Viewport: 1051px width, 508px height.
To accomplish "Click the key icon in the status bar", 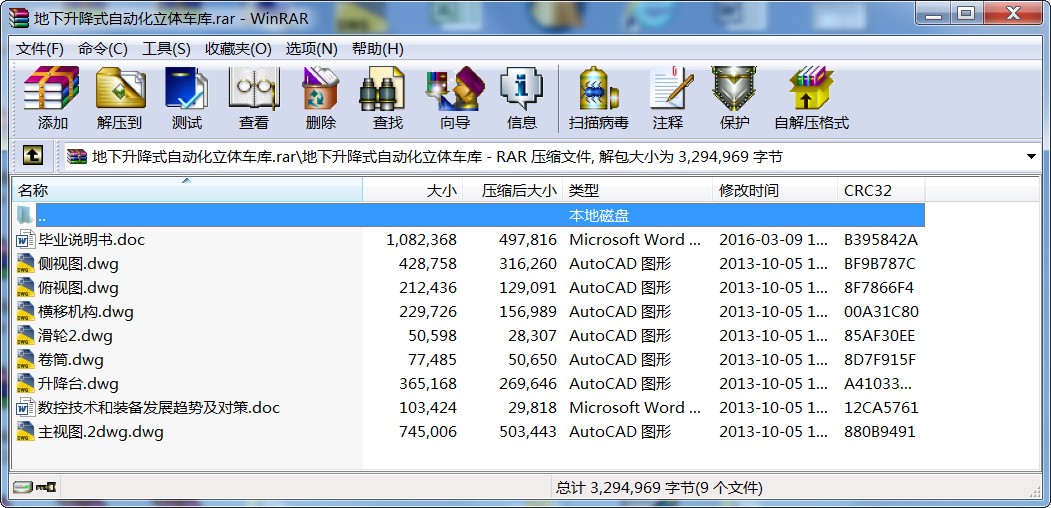I will (46, 487).
